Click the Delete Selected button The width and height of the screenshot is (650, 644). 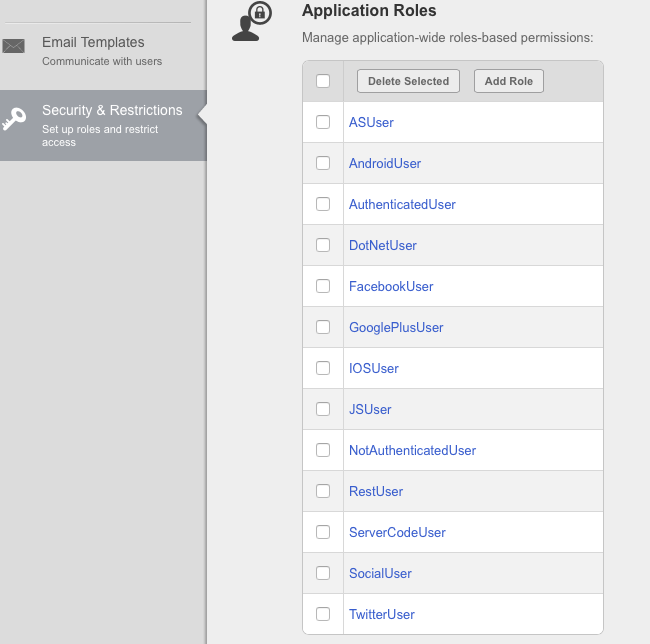(408, 81)
